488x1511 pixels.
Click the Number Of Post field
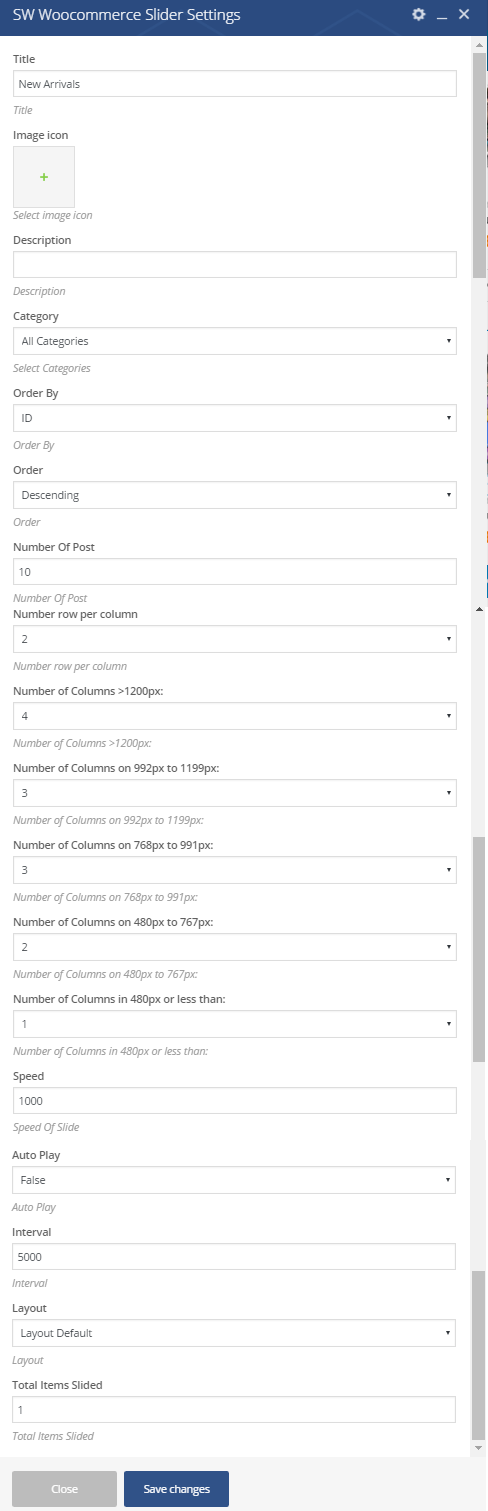pyautogui.click(x=235, y=572)
